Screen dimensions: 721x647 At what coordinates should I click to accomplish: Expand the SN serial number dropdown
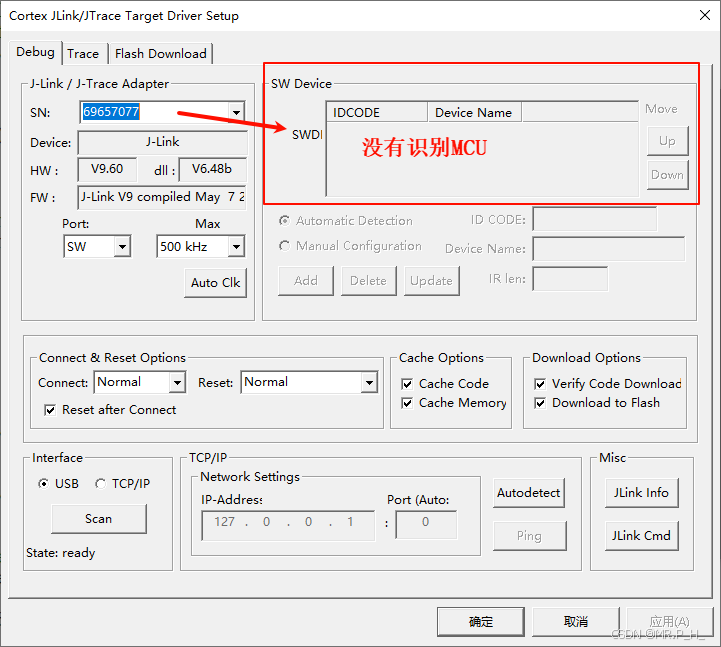click(236, 112)
